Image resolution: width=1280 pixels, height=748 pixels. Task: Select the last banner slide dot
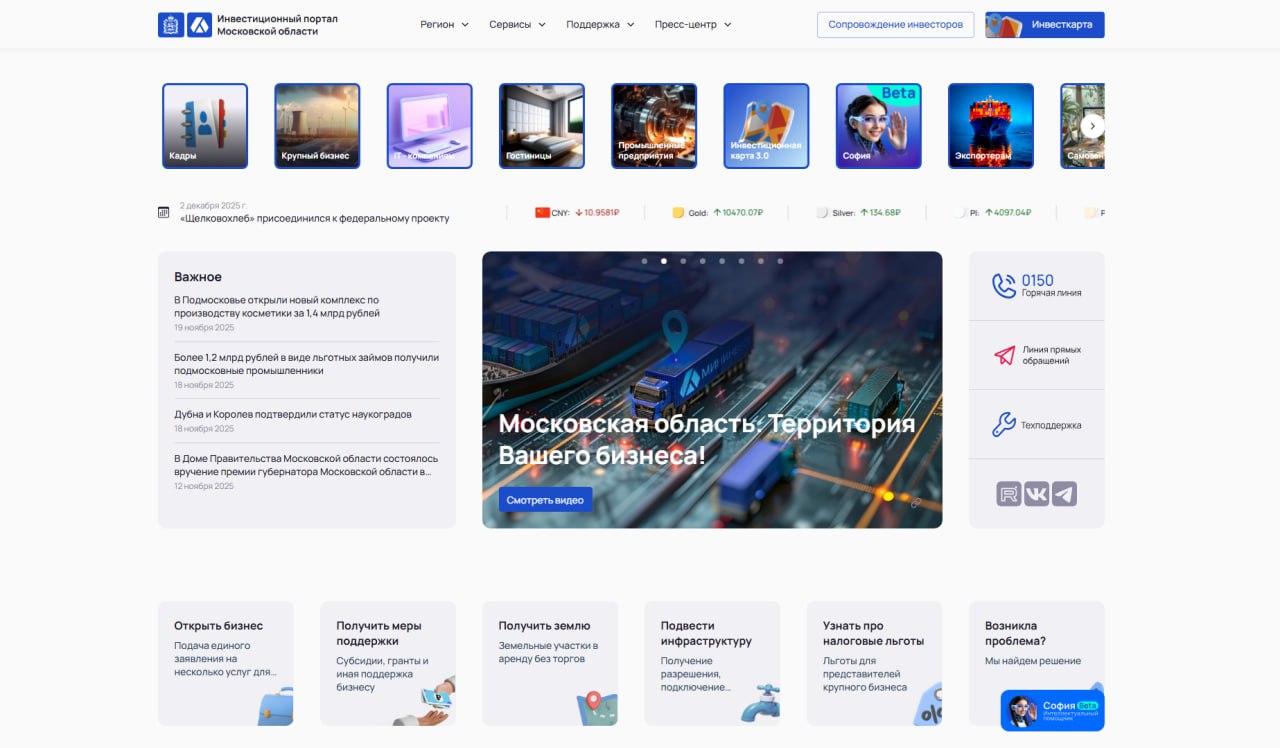click(780, 261)
